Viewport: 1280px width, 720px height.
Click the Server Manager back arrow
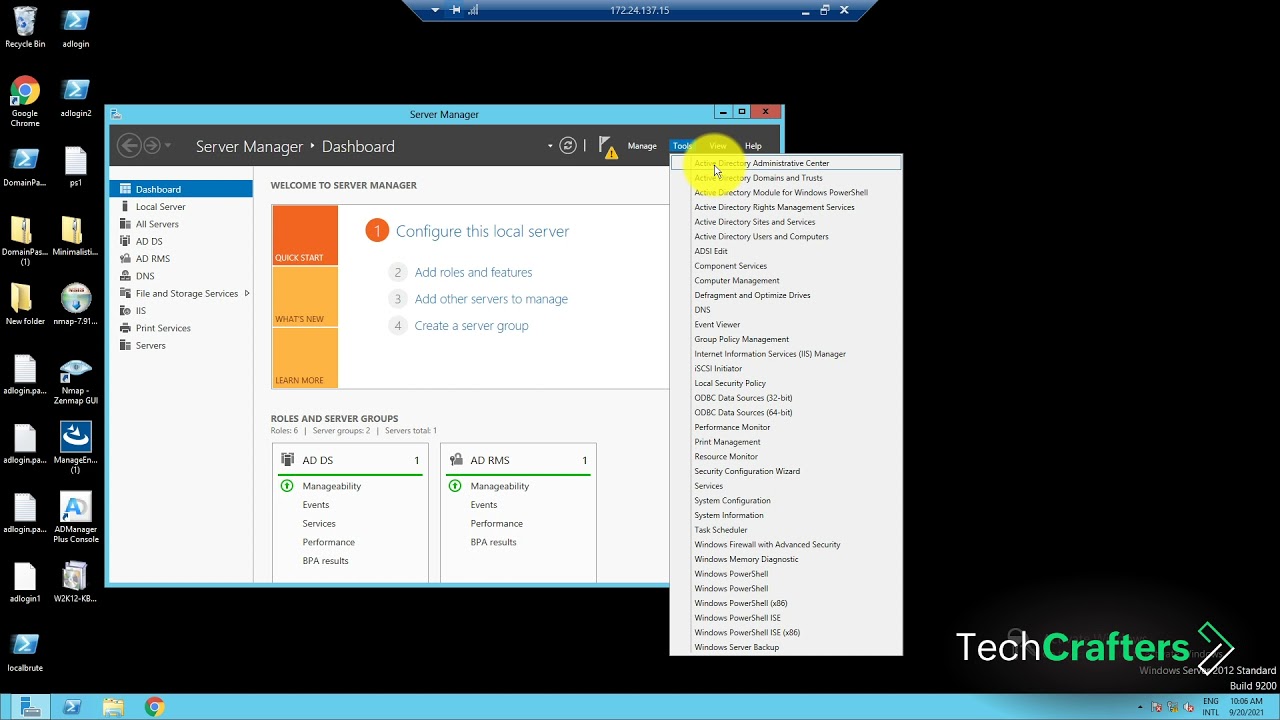click(x=129, y=146)
